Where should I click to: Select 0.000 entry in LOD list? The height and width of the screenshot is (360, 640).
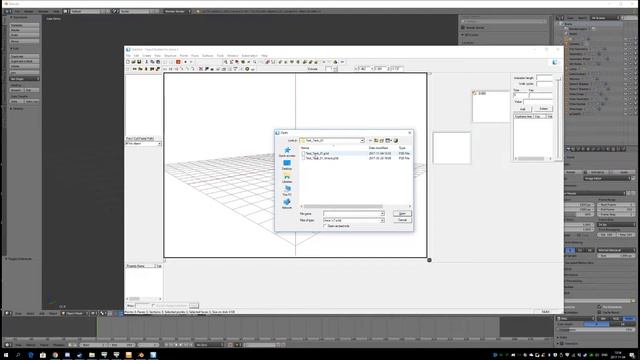pos(482,93)
